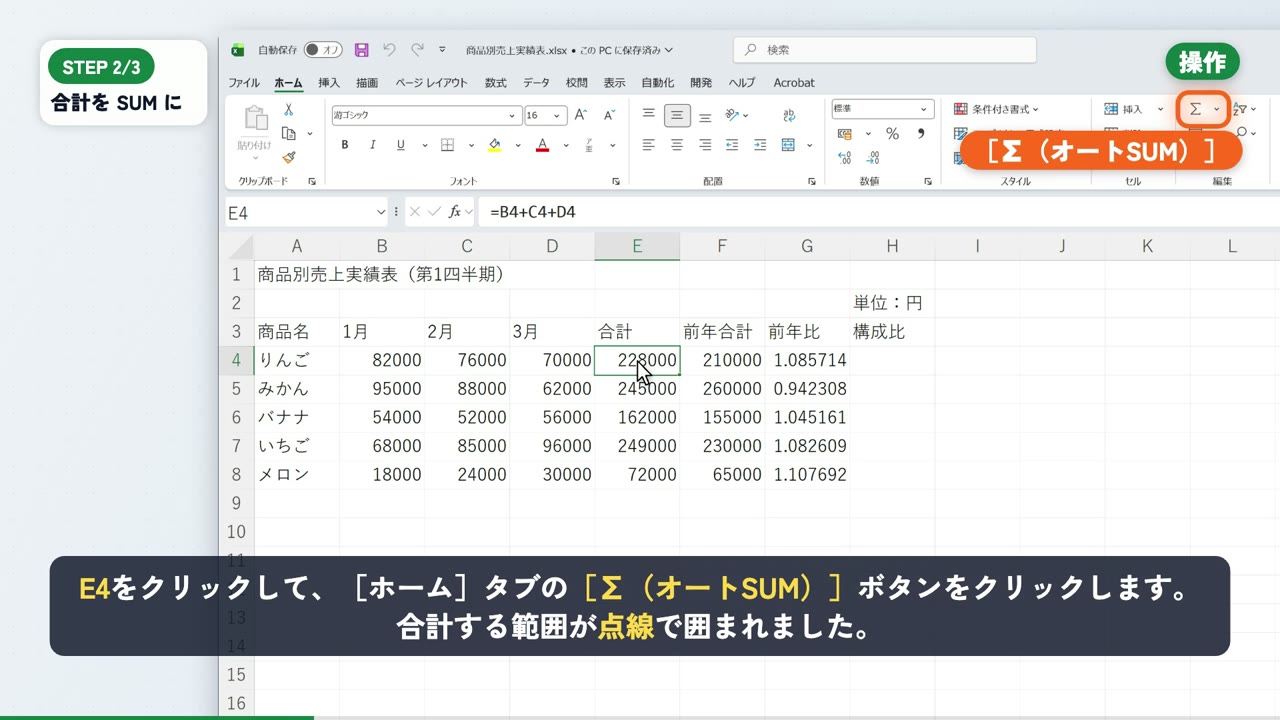Cut selection with the scissors icon
The height and width of the screenshot is (720, 1280).
(288, 109)
